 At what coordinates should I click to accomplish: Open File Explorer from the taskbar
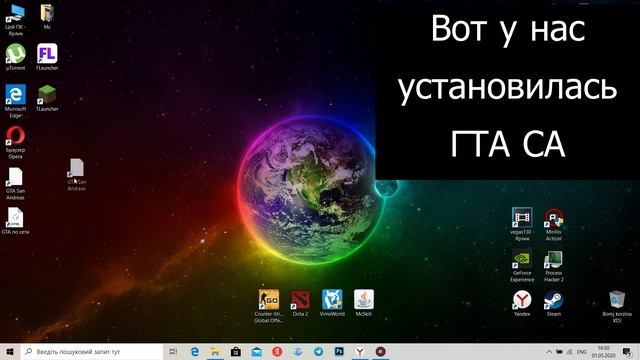pyautogui.click(x=215, y=351)
